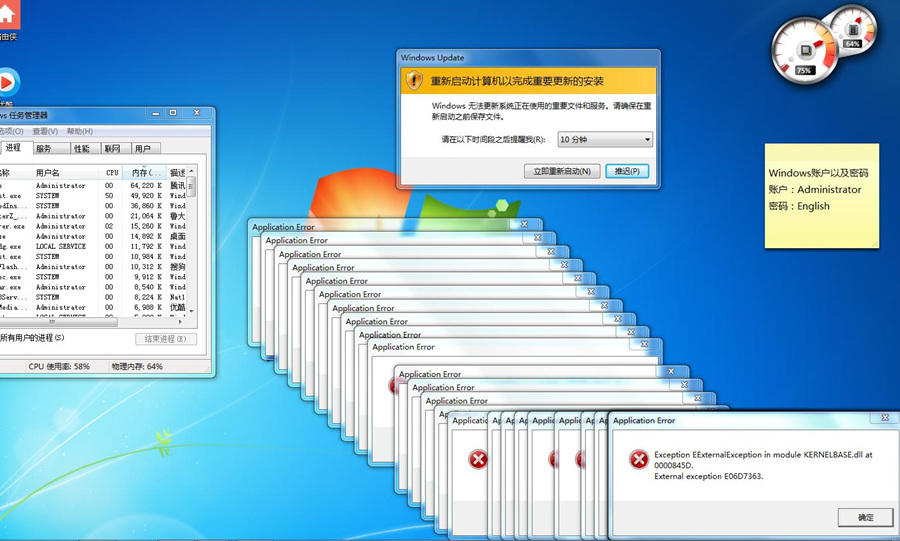This screenshot has width=900, height=541.
Task: Sort processes by the CPU column header
Action: [112, 172]
